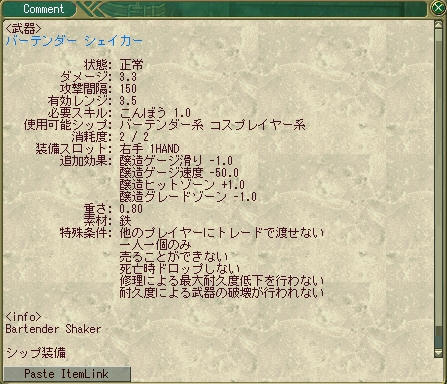Click the 攻撃間隔 value 150

128,89
